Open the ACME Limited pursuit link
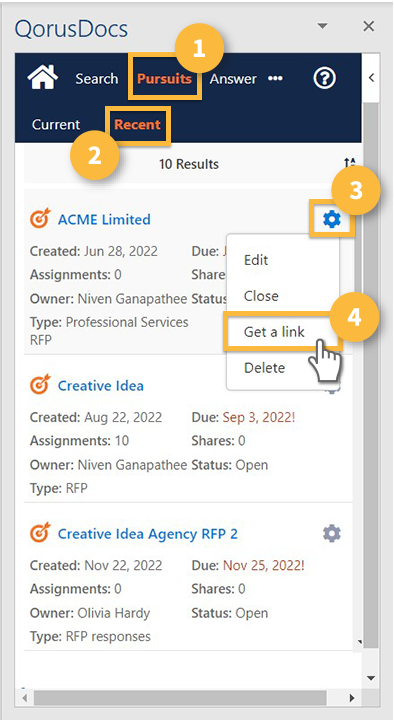Image resolution: width=394 pixels, height=720 pixels. click(104, 219)
